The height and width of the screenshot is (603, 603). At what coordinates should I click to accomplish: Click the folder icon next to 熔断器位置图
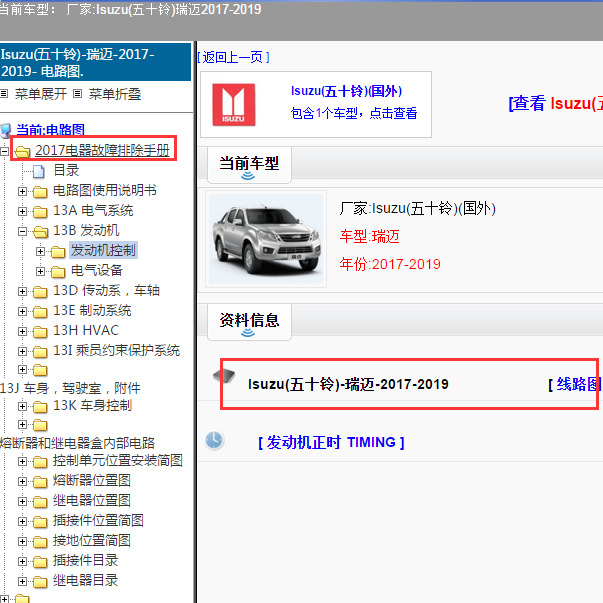[40, 481]
